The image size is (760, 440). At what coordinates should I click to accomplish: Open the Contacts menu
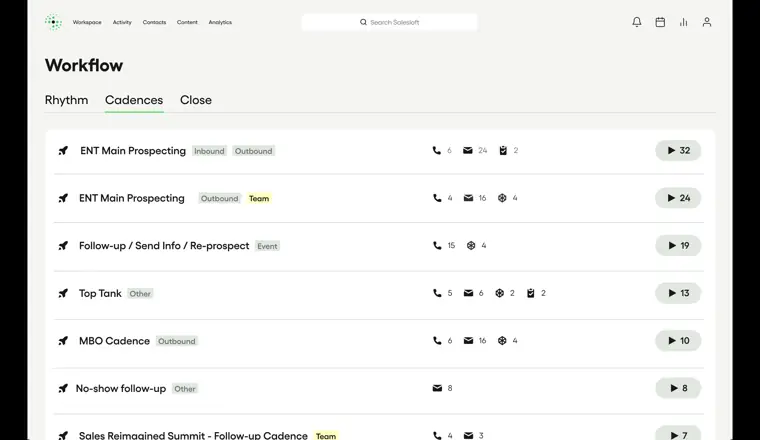pos(154,22)
